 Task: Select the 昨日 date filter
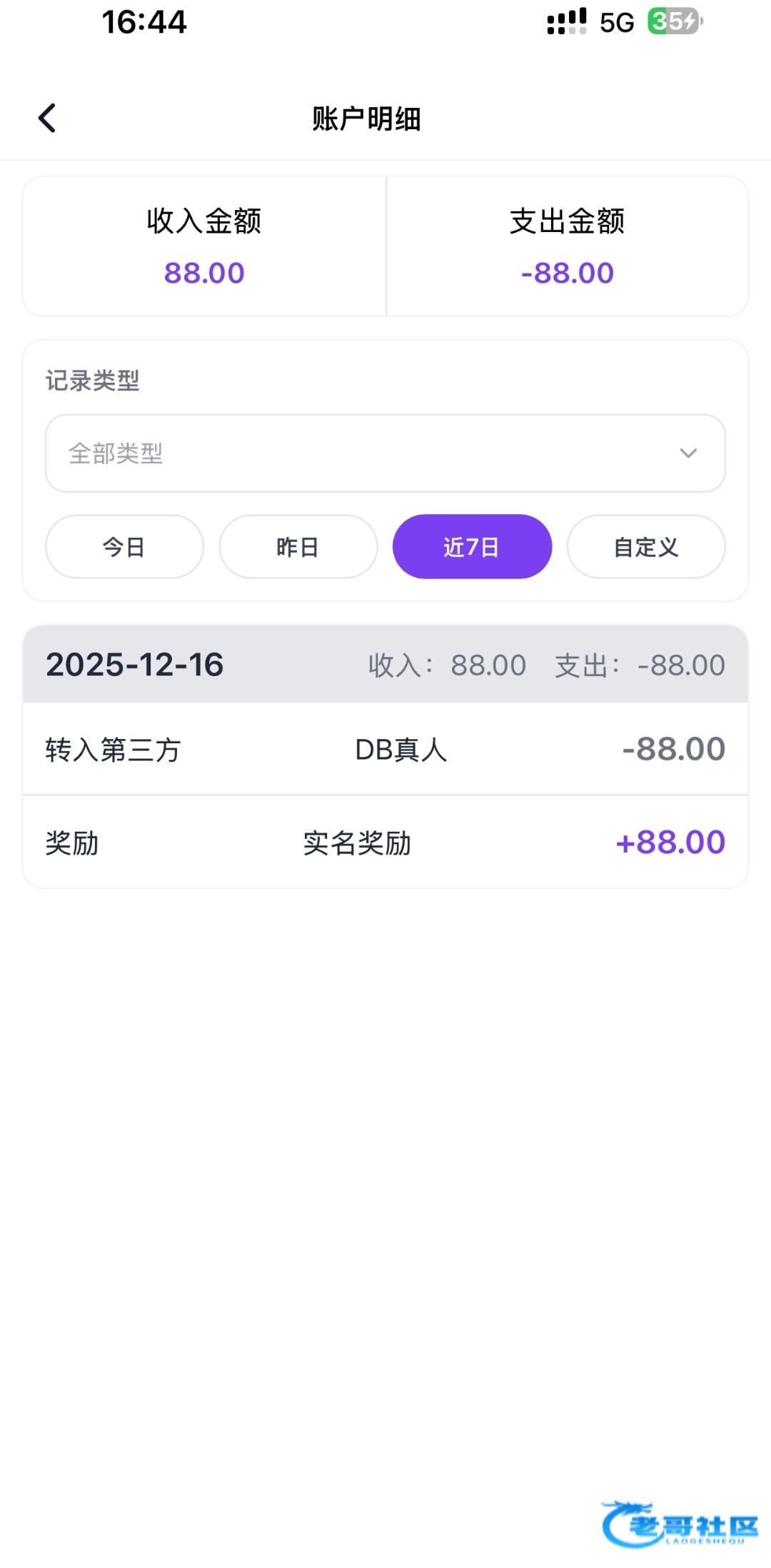click(x=298, y=547)
